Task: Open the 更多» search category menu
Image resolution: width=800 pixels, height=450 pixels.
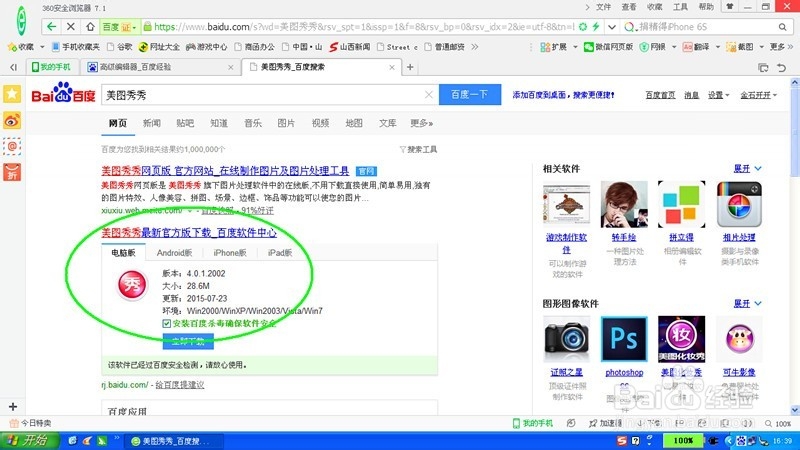Action: pos(421,123)
